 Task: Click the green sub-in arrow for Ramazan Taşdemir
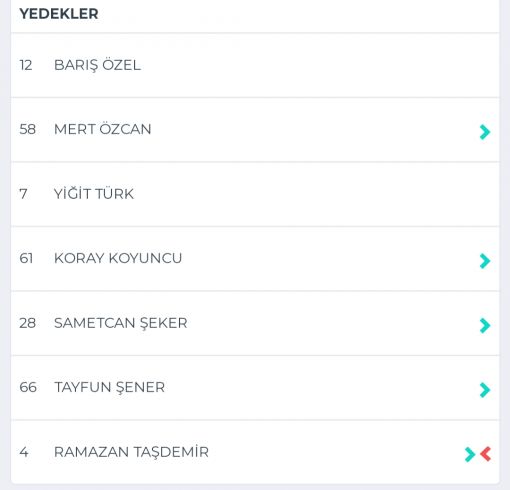470,454
